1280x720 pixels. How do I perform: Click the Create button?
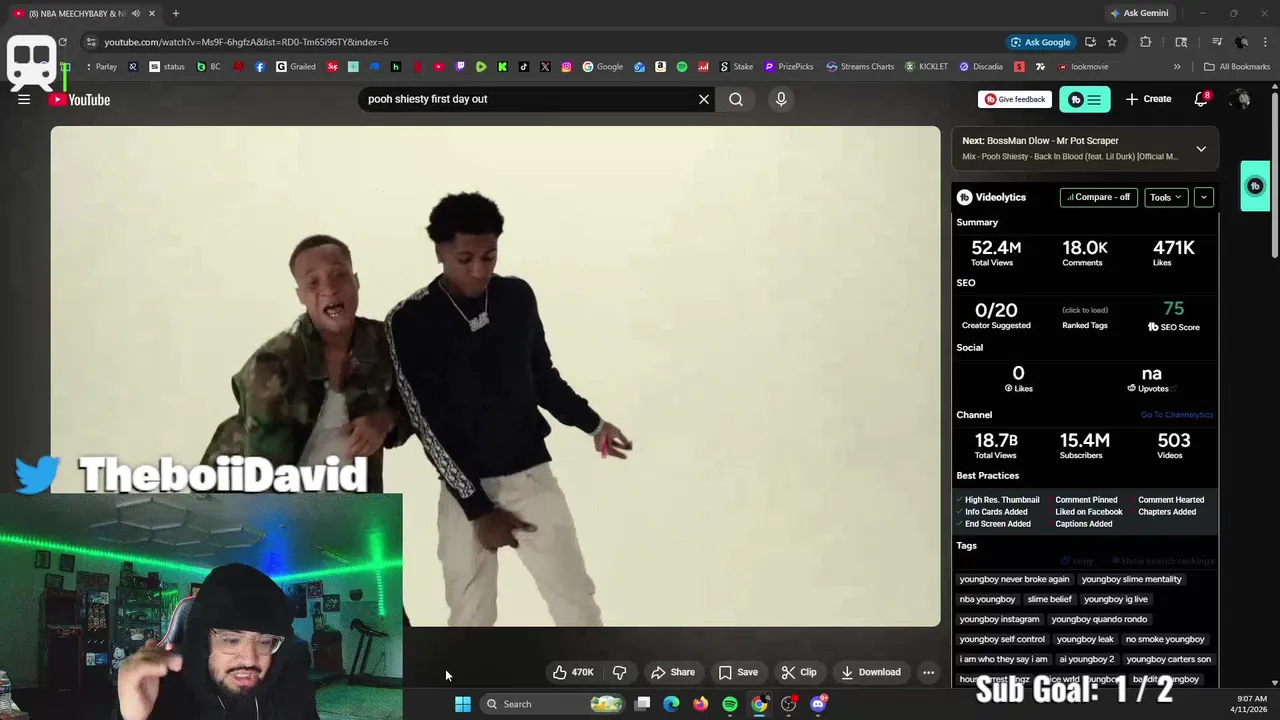1148,99
